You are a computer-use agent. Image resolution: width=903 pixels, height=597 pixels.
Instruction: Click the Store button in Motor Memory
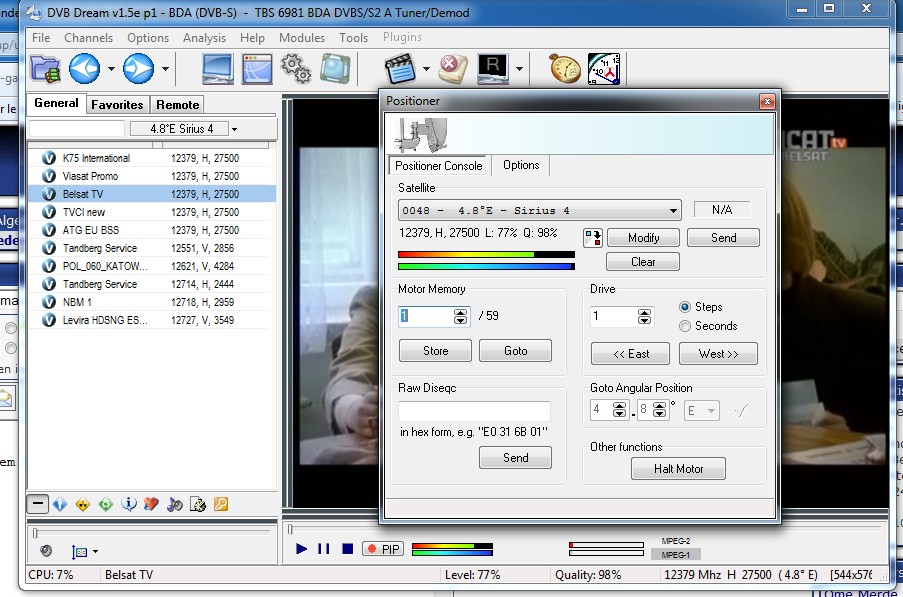[435, 351]
